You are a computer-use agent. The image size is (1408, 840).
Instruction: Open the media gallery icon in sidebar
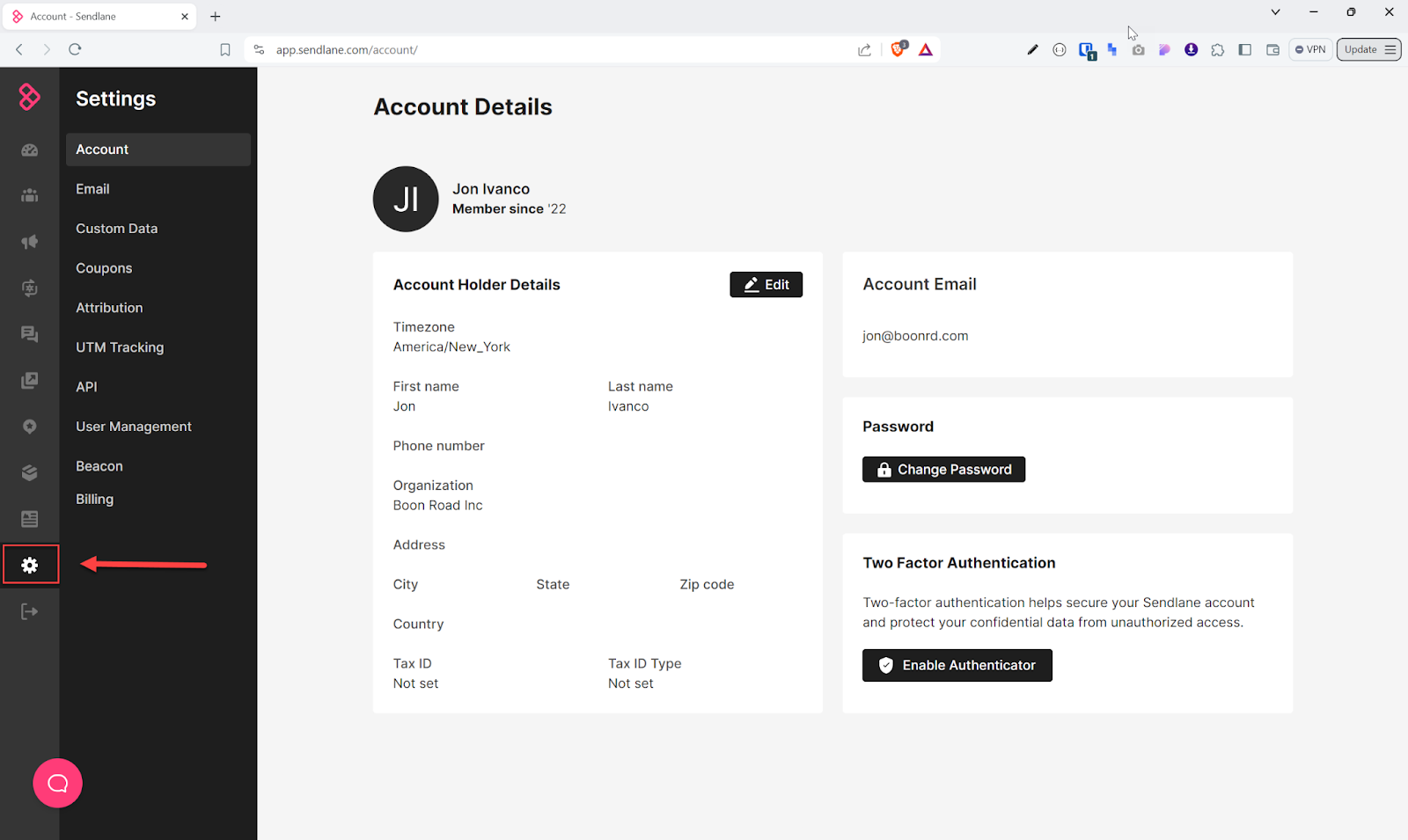(x=29, y=380)
